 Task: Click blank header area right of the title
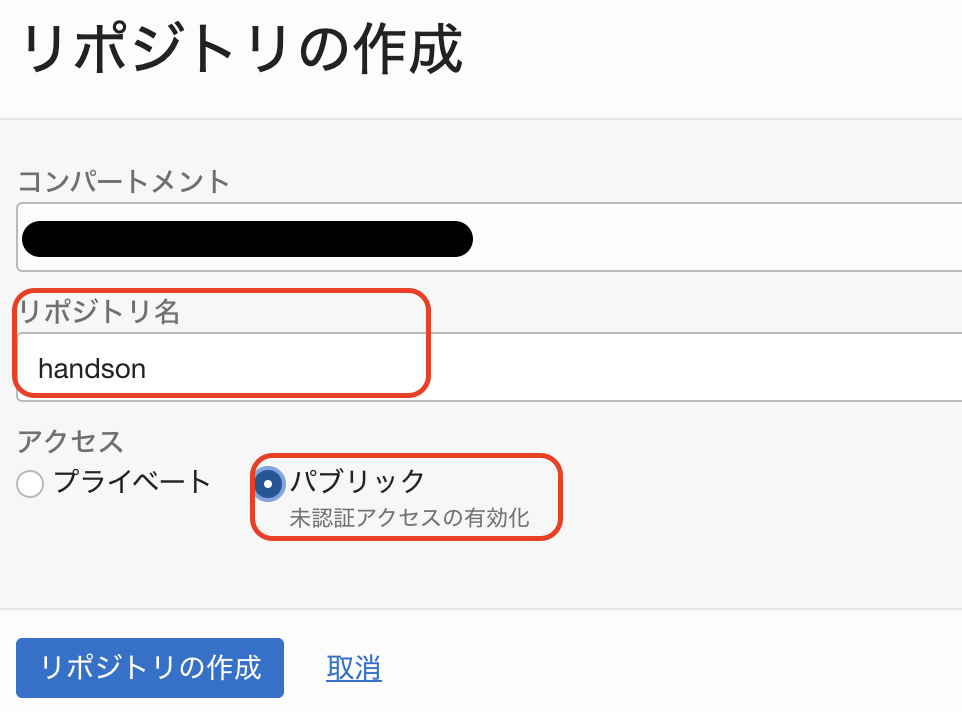[x=720, y=50]
